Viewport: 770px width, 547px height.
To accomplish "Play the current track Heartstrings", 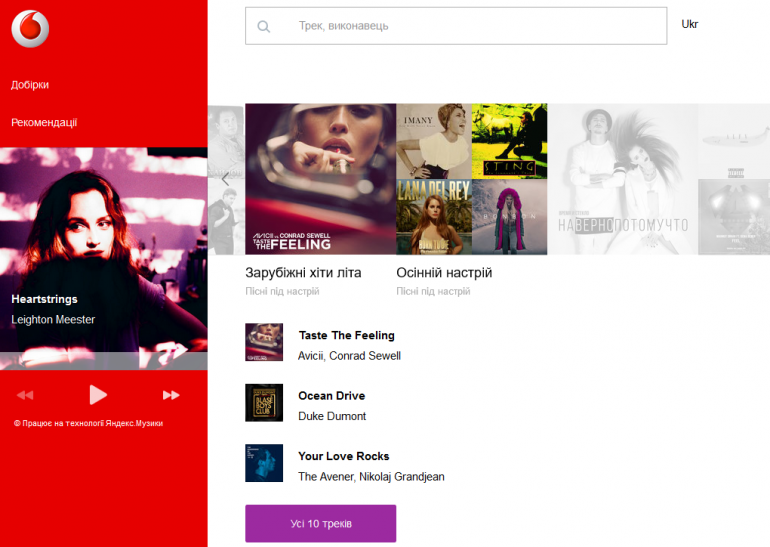I will click(98, 395).
